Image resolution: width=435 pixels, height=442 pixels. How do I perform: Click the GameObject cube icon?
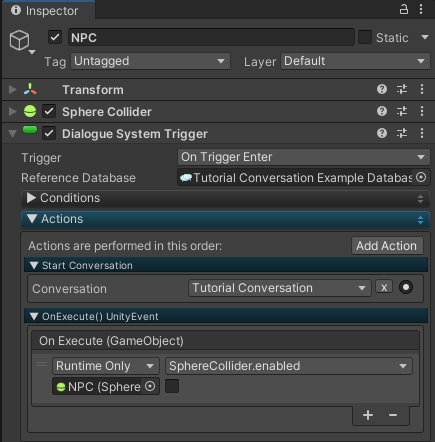[x=19, y=40]
